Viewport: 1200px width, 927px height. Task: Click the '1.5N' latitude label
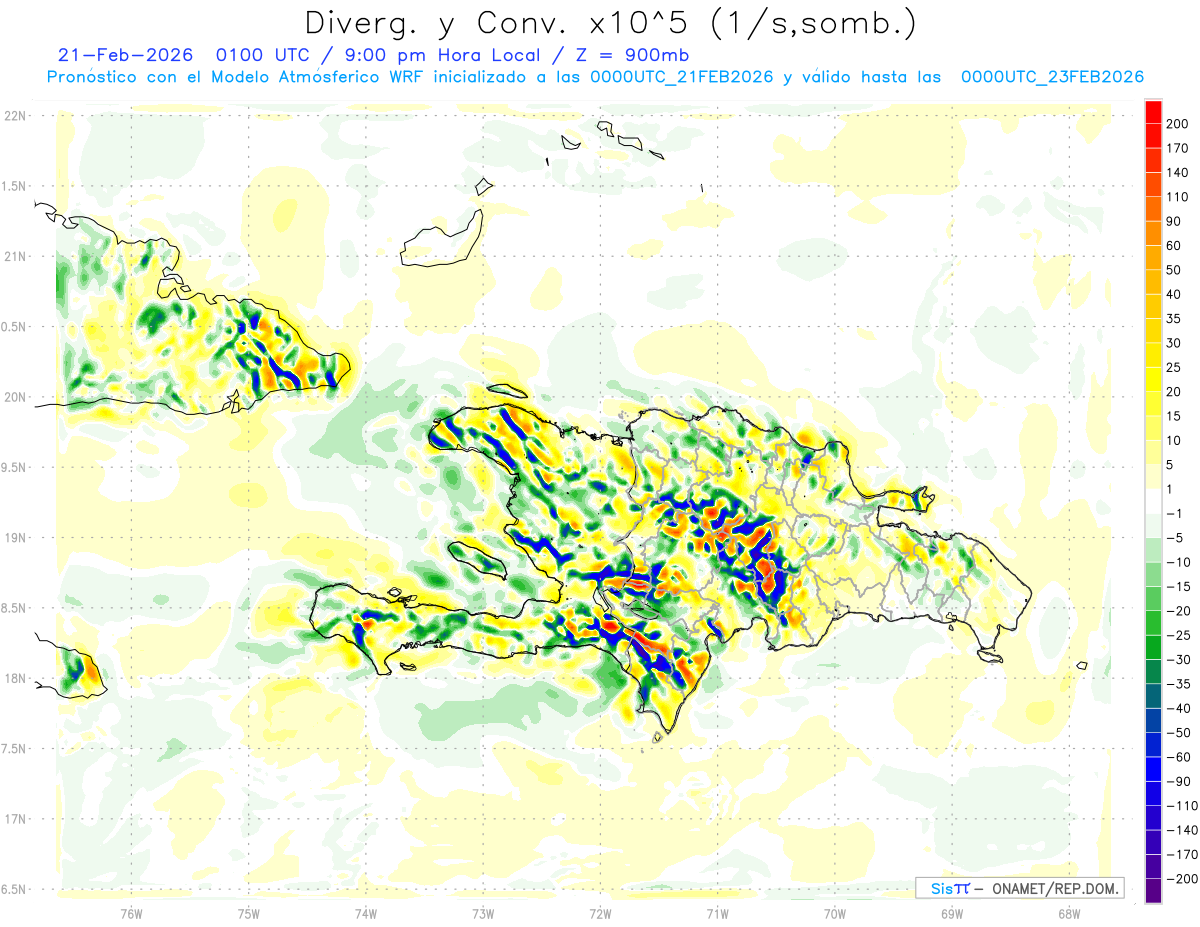[14, 186]
